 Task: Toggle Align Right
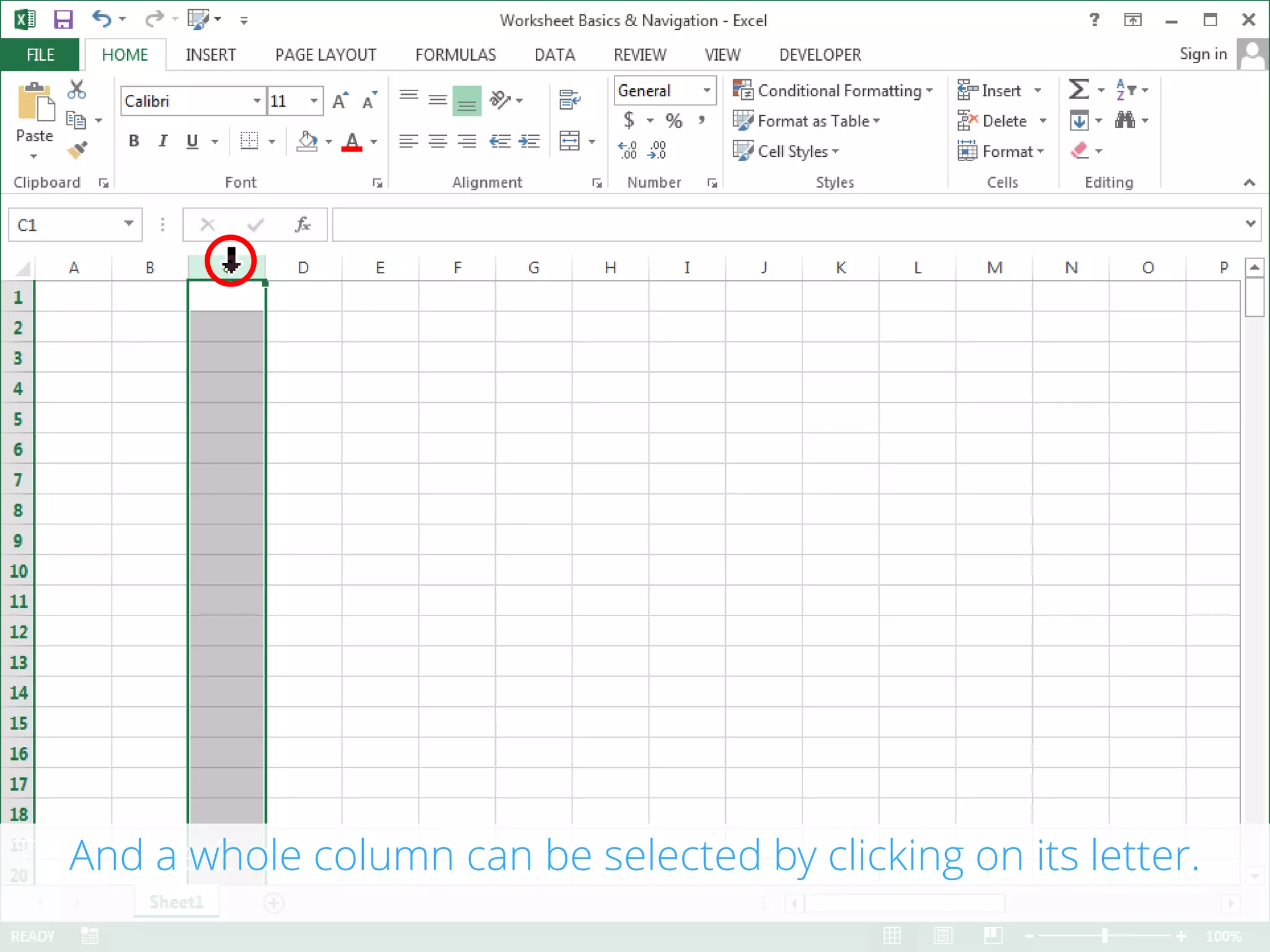[x=467, y=141]
